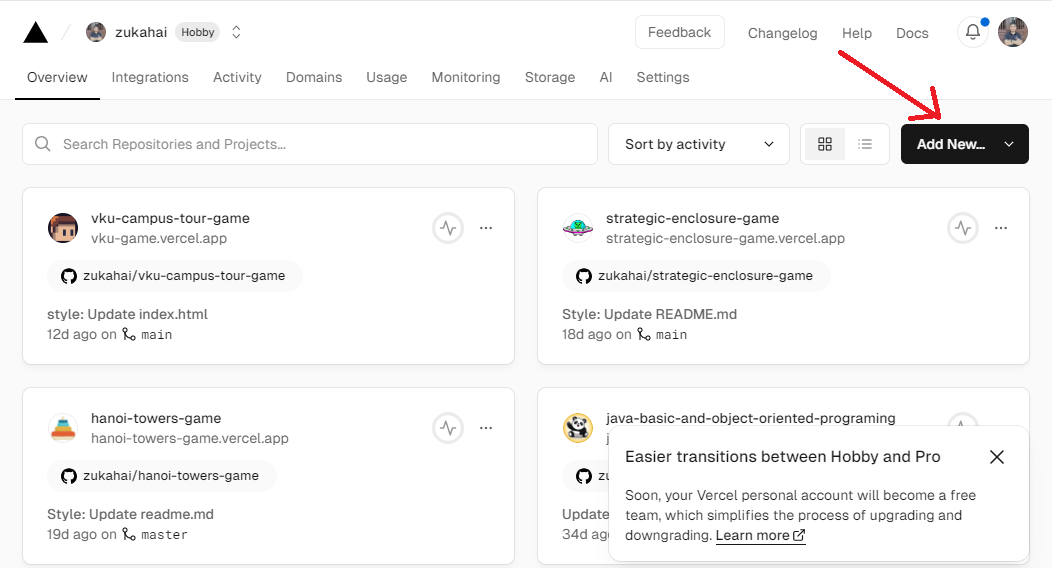Open the zukahai/vku-campus-tour-game GitHub repo link
The height and width of the screenshot is (568, 1052).
[175, 276]
